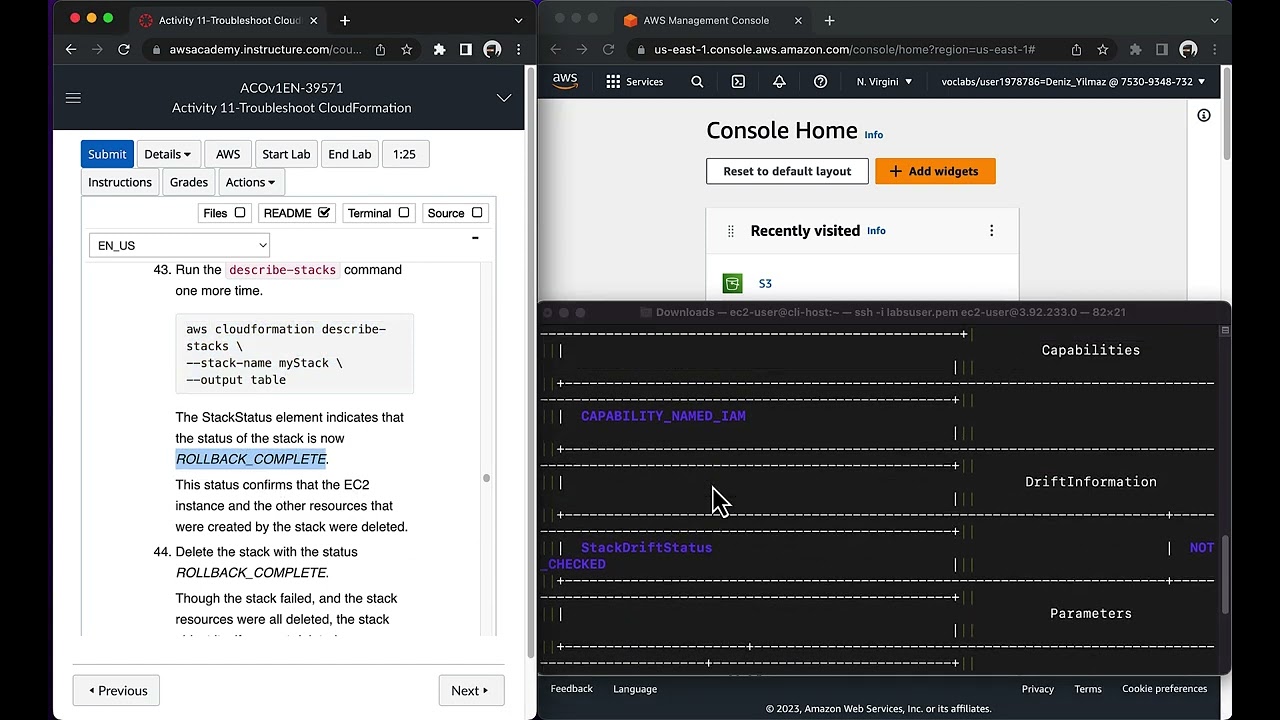Screen dimensions: 1280x720
Task: Open the profile avatar in left browser
Action: pyautogui.click(x=492, y=49)
